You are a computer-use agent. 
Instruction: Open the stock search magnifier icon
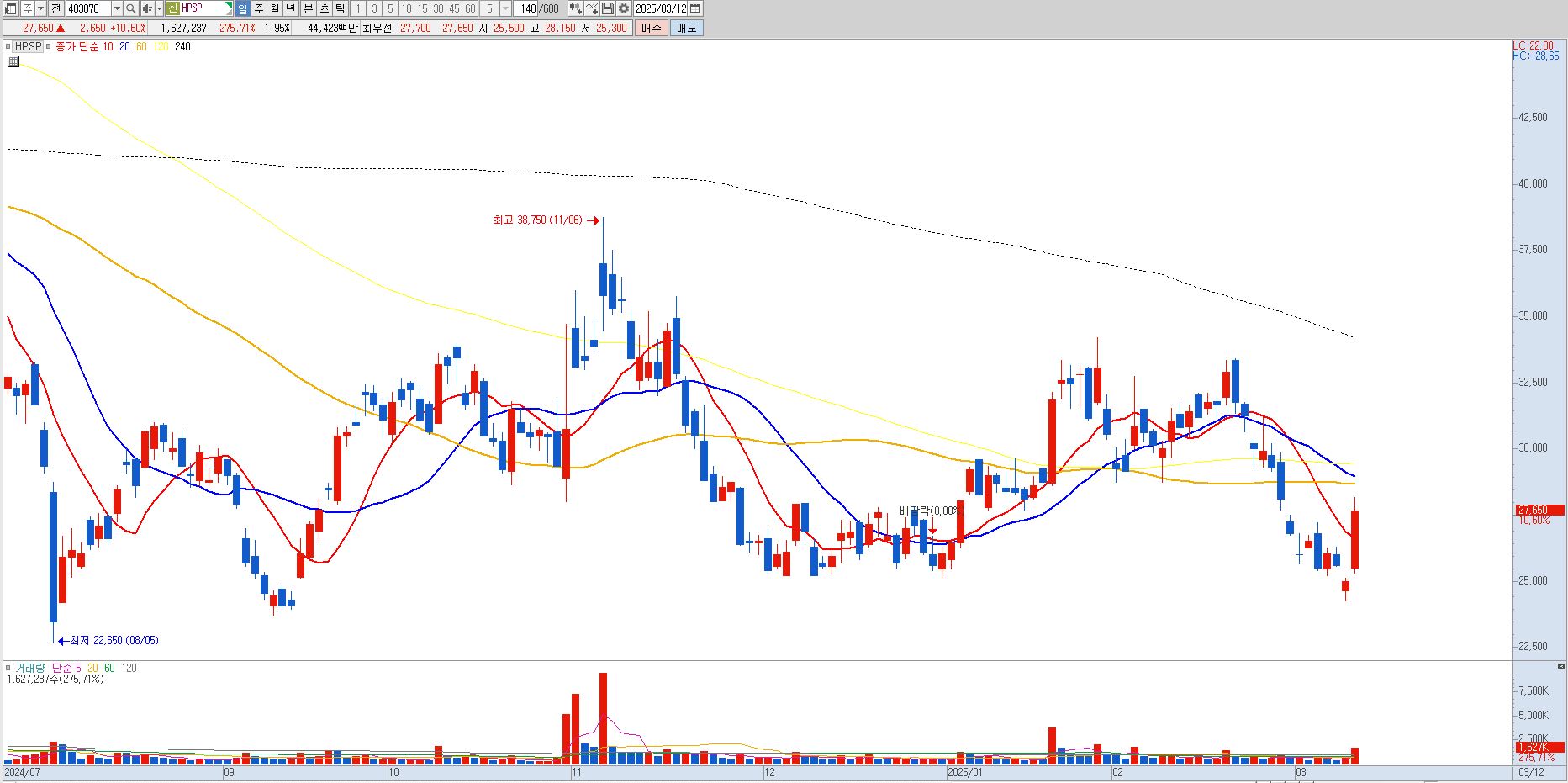click(x=130, y=8)
